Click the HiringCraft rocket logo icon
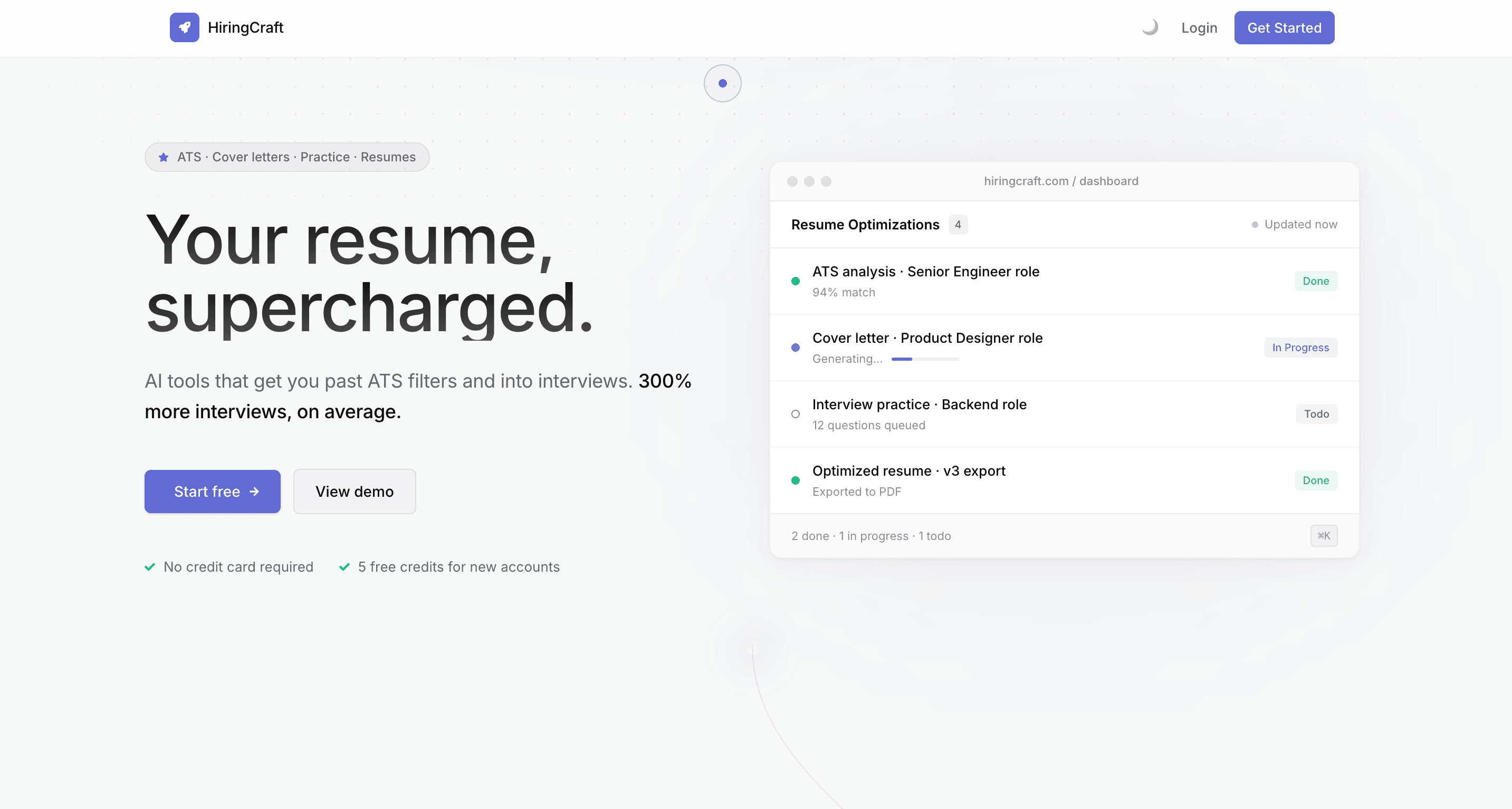 [184, 27]
